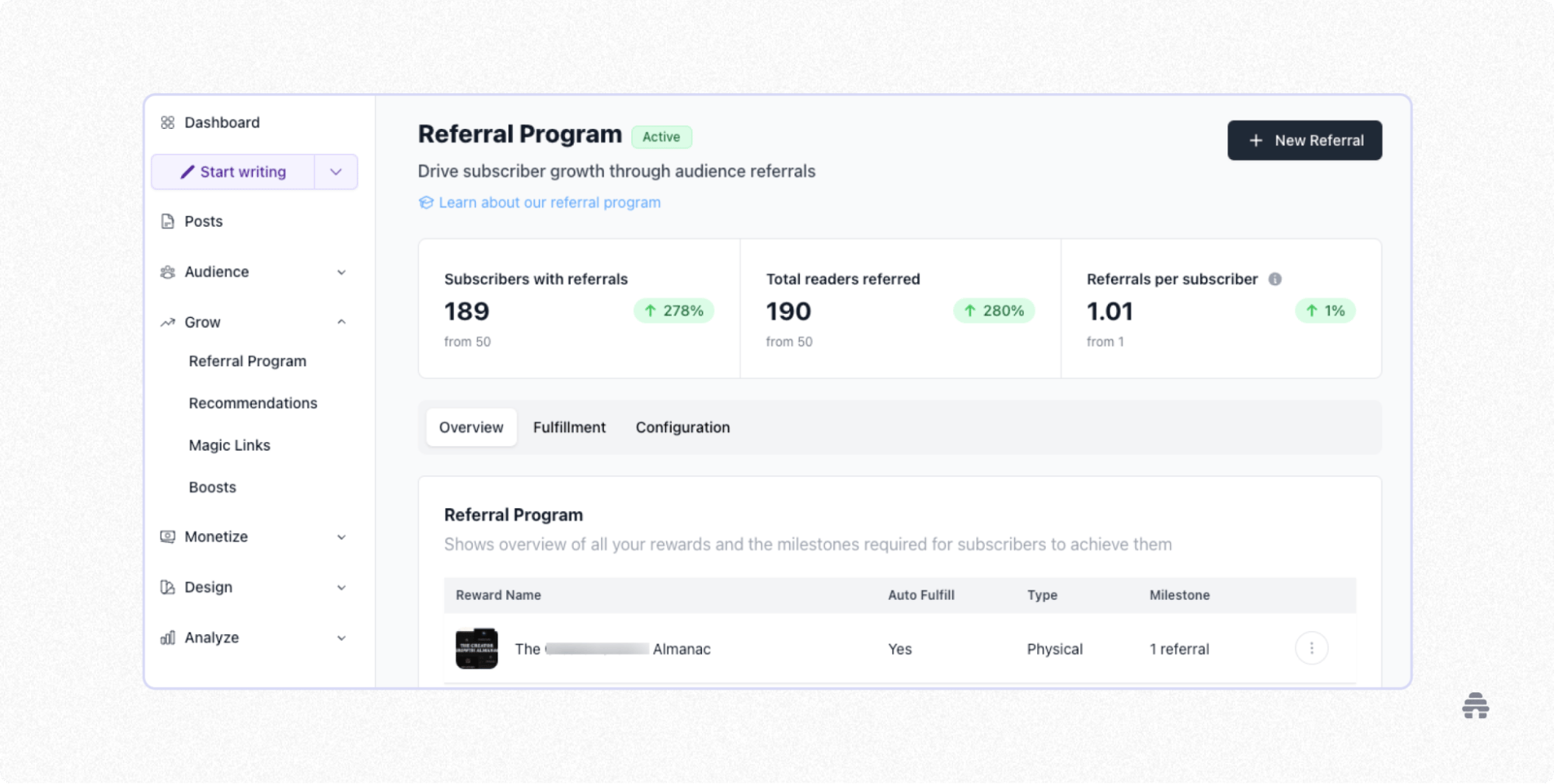Image resolution: width=1554 pixels, height=784 pixels.
Task: Collapse the Grow section
Action: [x=341, y=322]
